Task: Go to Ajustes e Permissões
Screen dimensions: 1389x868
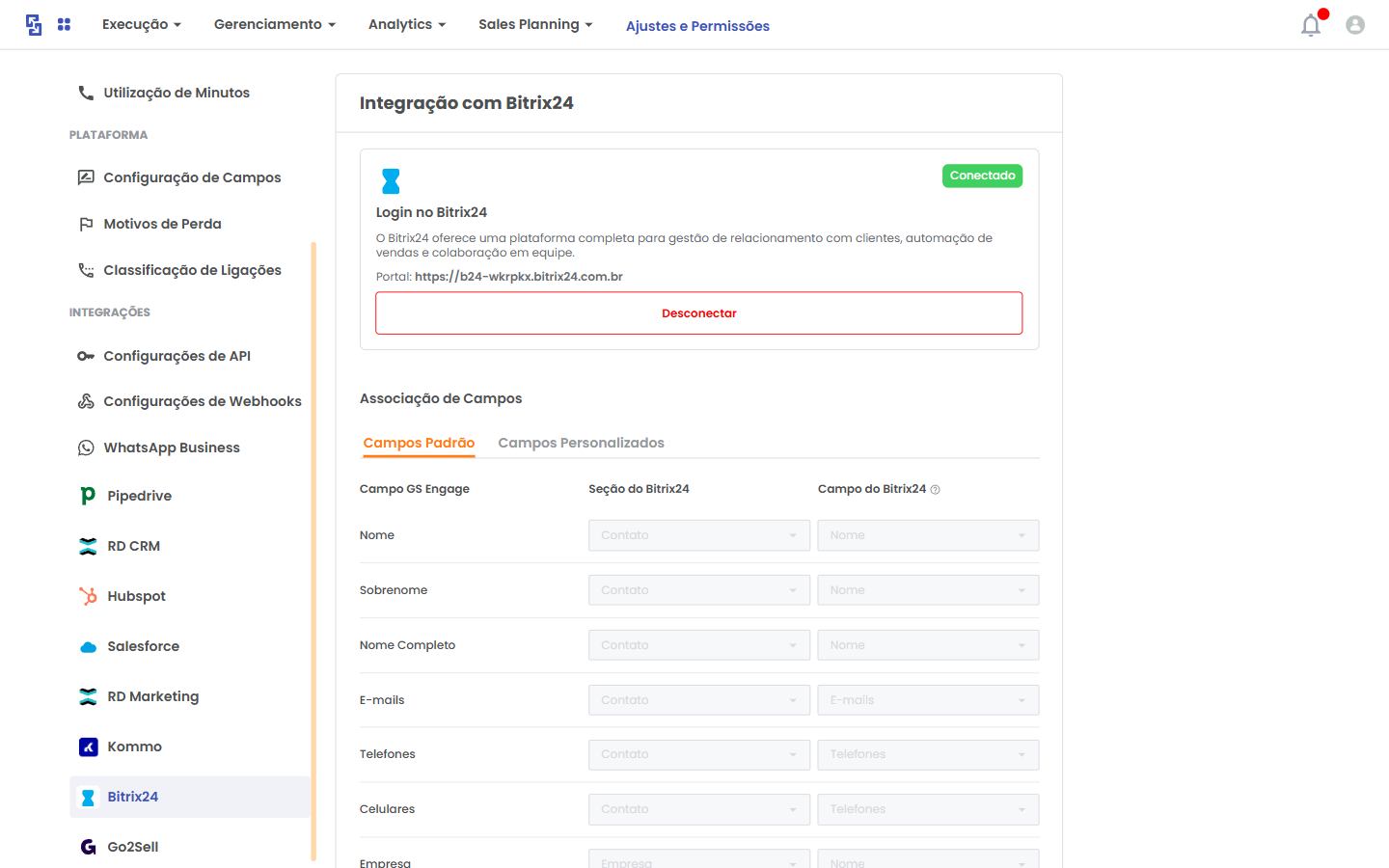Action: click(x=697, y=26)
